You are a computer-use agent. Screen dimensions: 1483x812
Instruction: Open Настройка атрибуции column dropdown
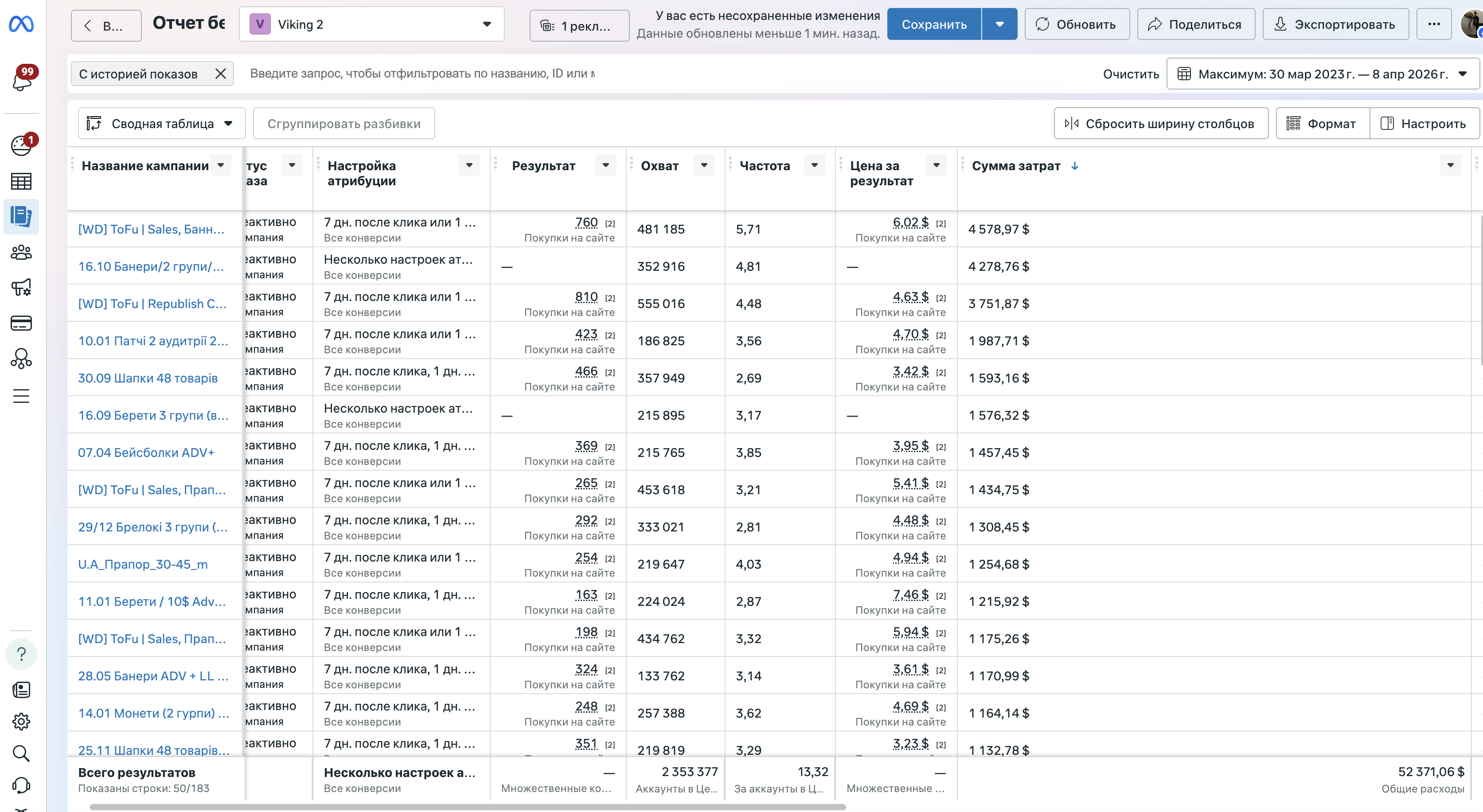469,165
